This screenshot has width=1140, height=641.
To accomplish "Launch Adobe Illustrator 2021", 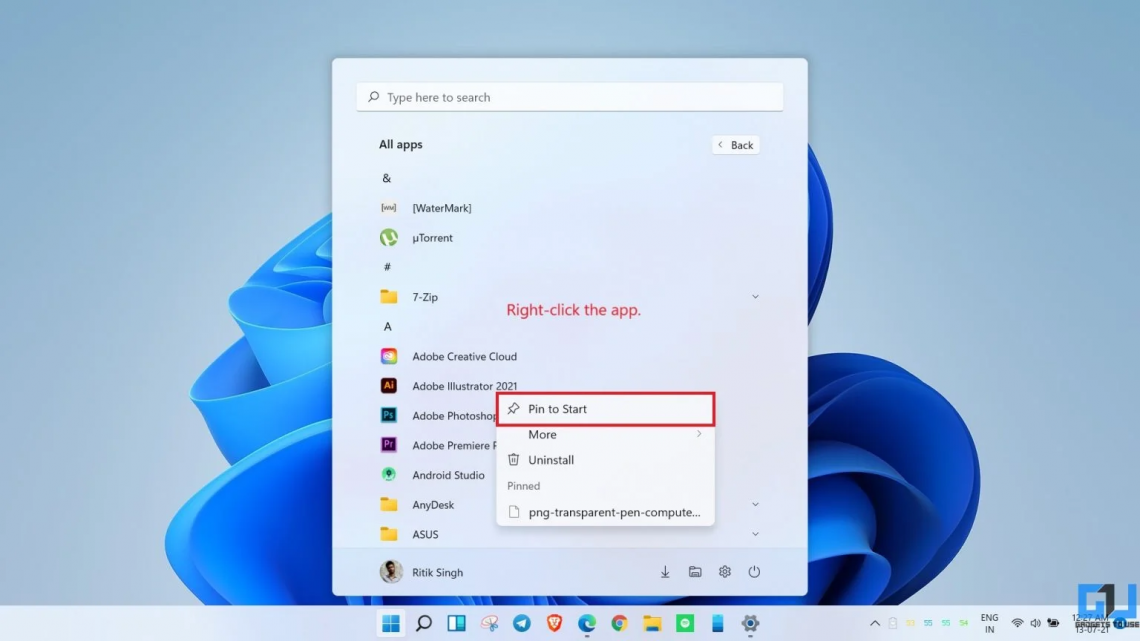I will coord(465,385).
